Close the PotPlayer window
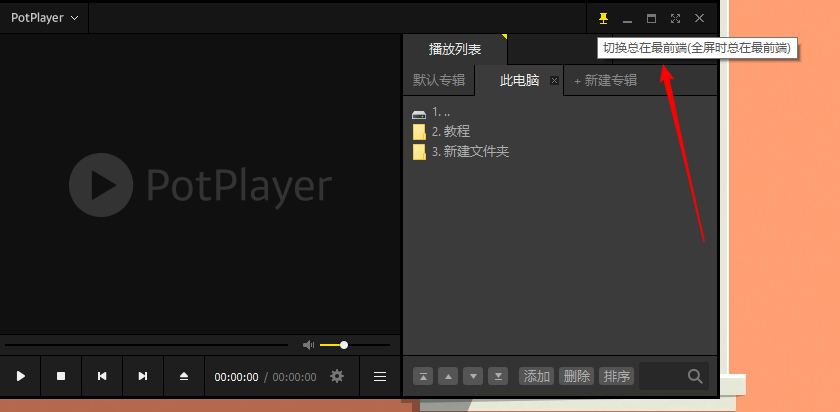Screen dimensions: 840x412 (699, 18)
